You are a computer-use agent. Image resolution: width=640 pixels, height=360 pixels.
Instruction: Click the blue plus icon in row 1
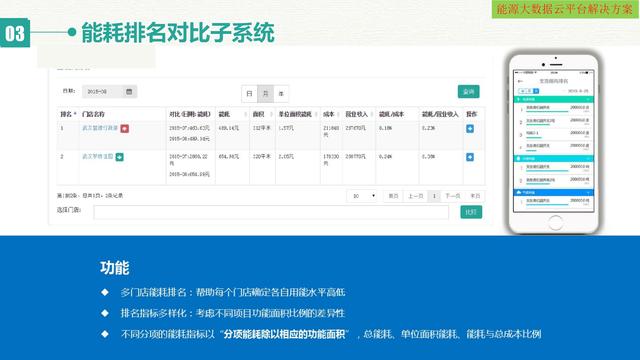(470, 129)
